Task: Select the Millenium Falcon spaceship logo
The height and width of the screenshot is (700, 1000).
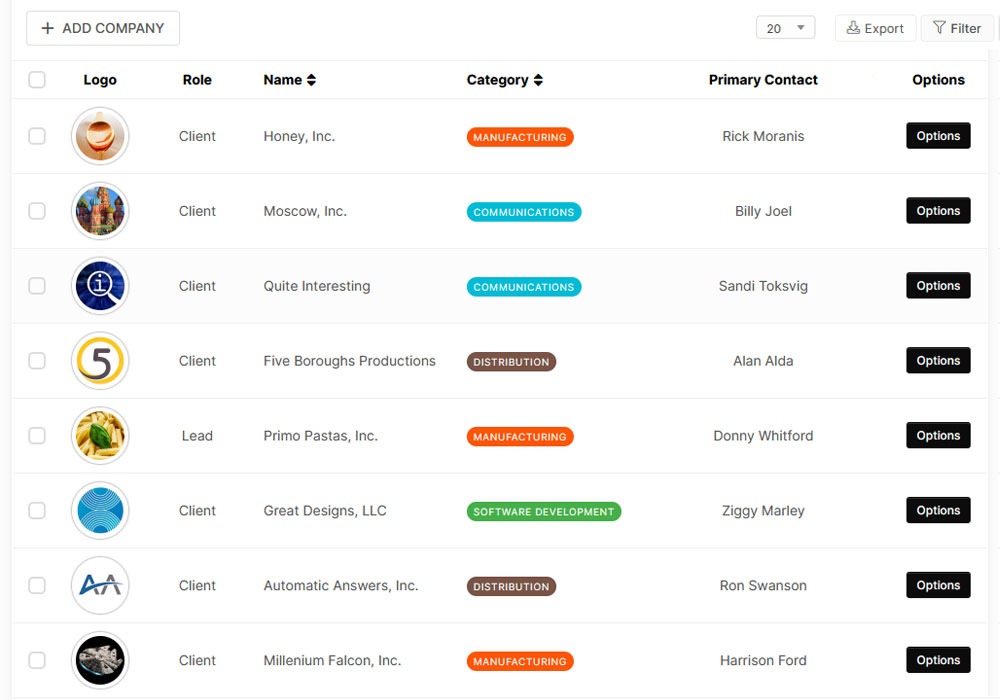Action: (x=100, y=661)
